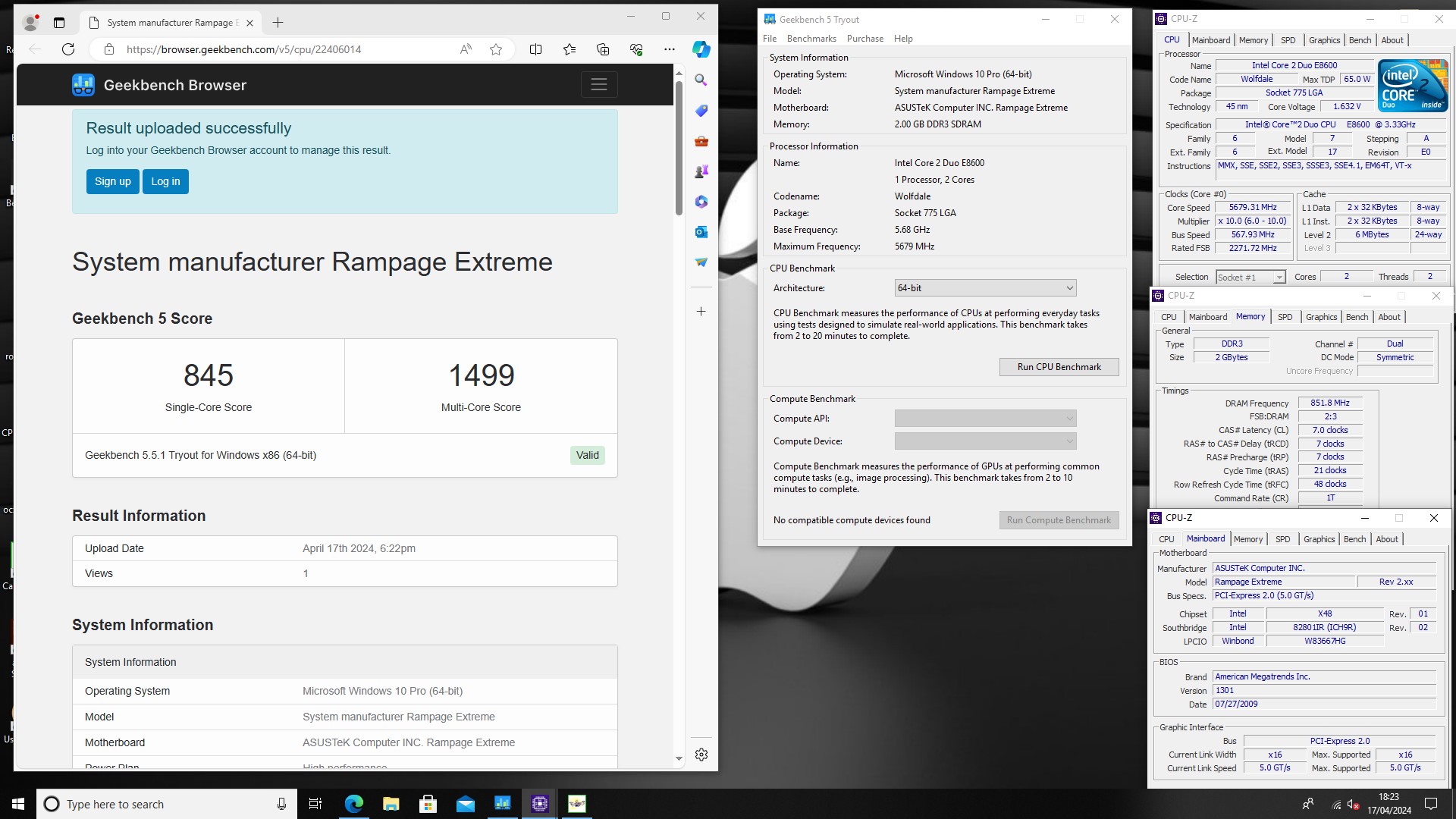Screen dimensions: 1456x819
Task: Expand Compute Device dropdown
Action: pos(985,441)
